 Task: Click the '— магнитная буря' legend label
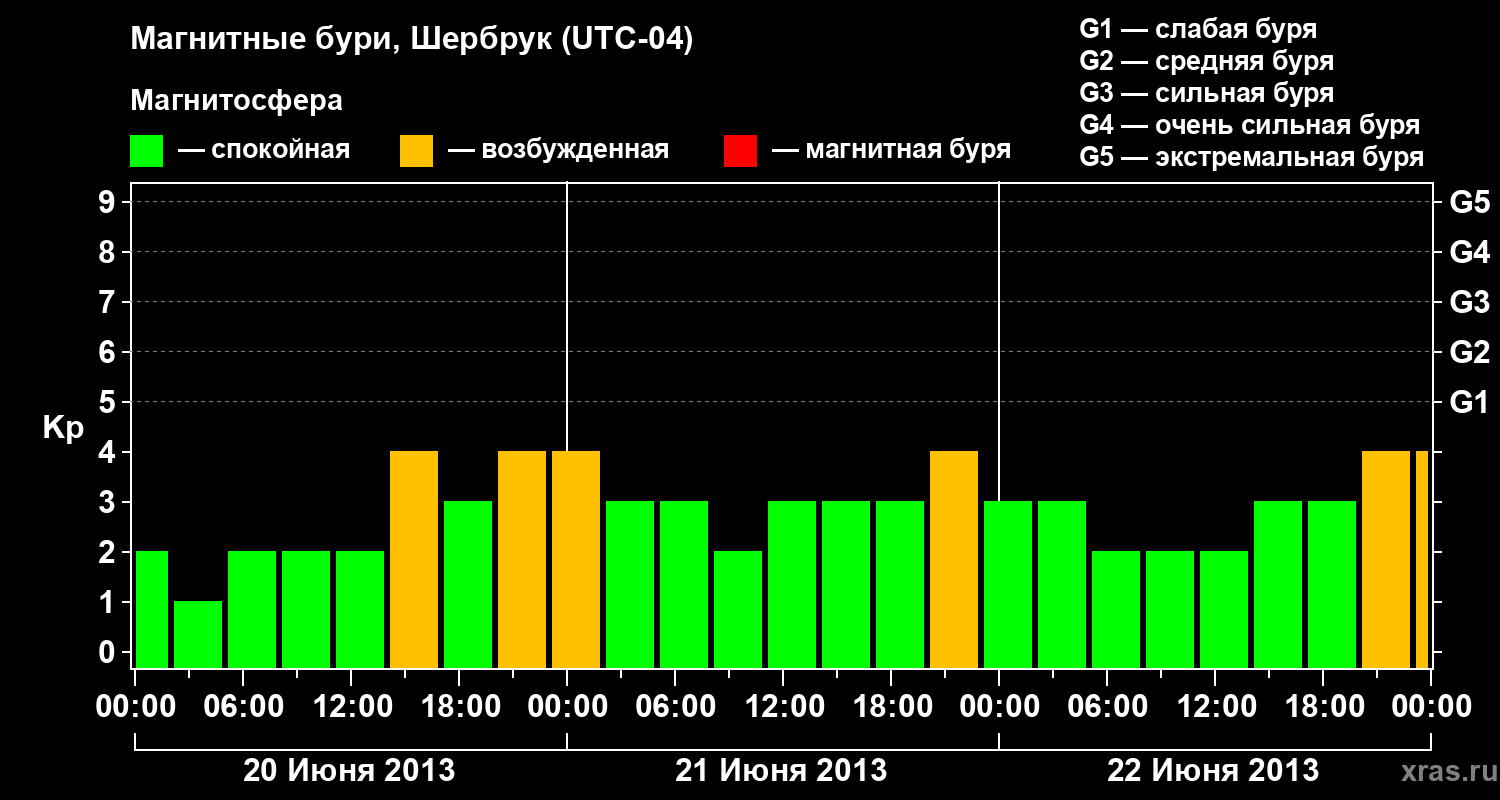point(891,150)
